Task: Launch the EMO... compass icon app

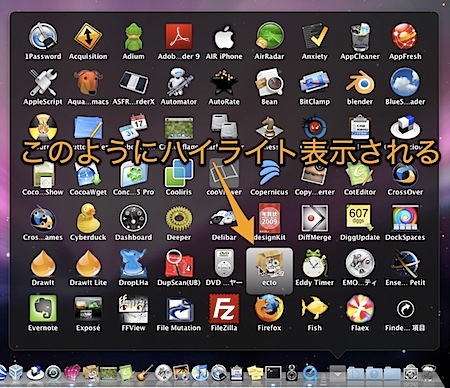Action: [x=360, y=264]
